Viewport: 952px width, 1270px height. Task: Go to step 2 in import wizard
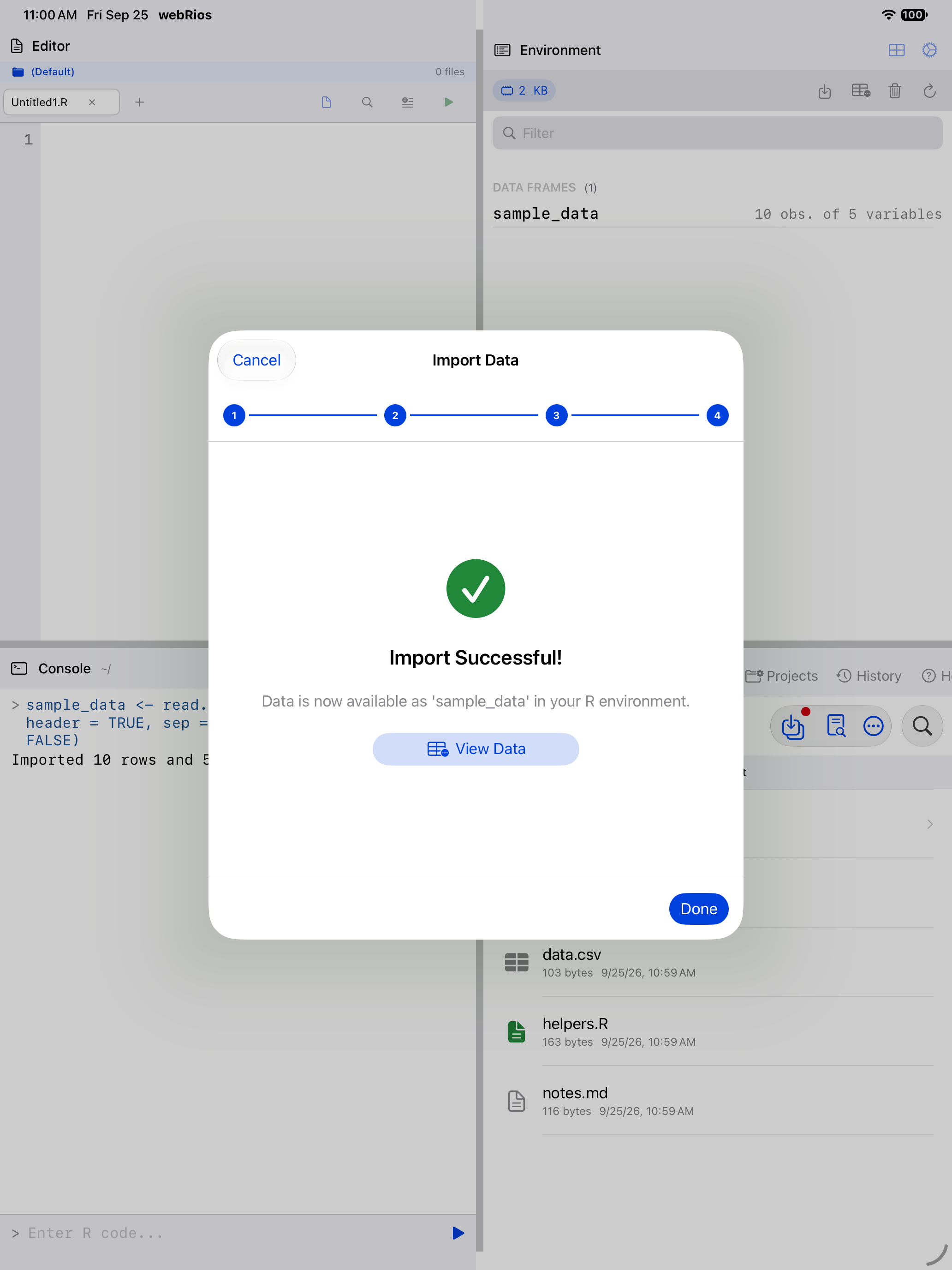395,415
